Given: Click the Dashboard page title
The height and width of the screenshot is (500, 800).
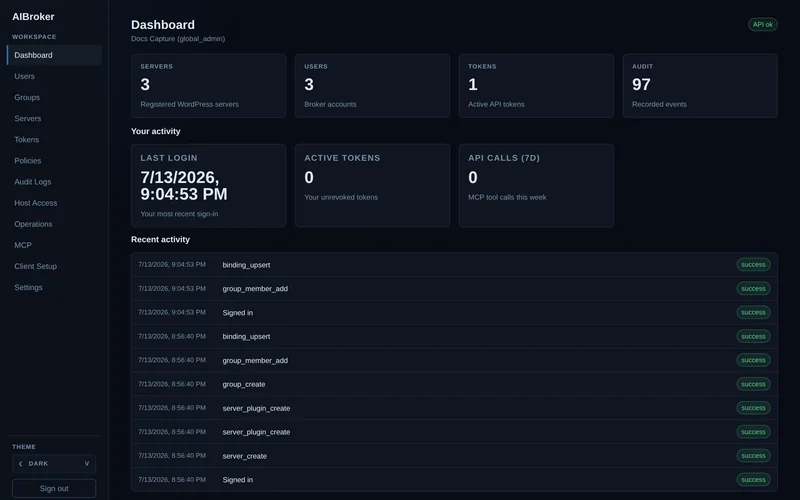Looking at the screenshot, I should click(163, 24).
